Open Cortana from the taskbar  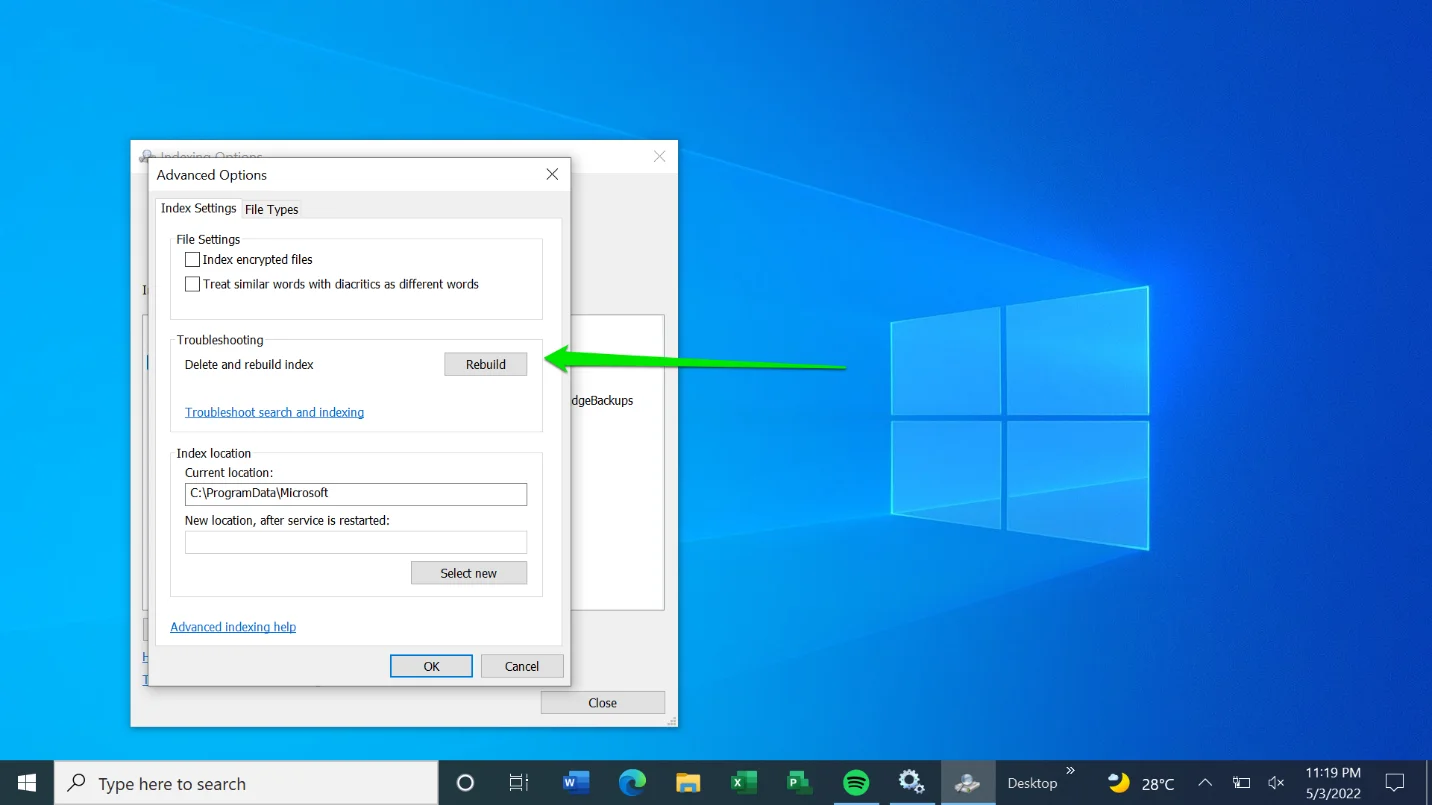click(x=465, y=783)
